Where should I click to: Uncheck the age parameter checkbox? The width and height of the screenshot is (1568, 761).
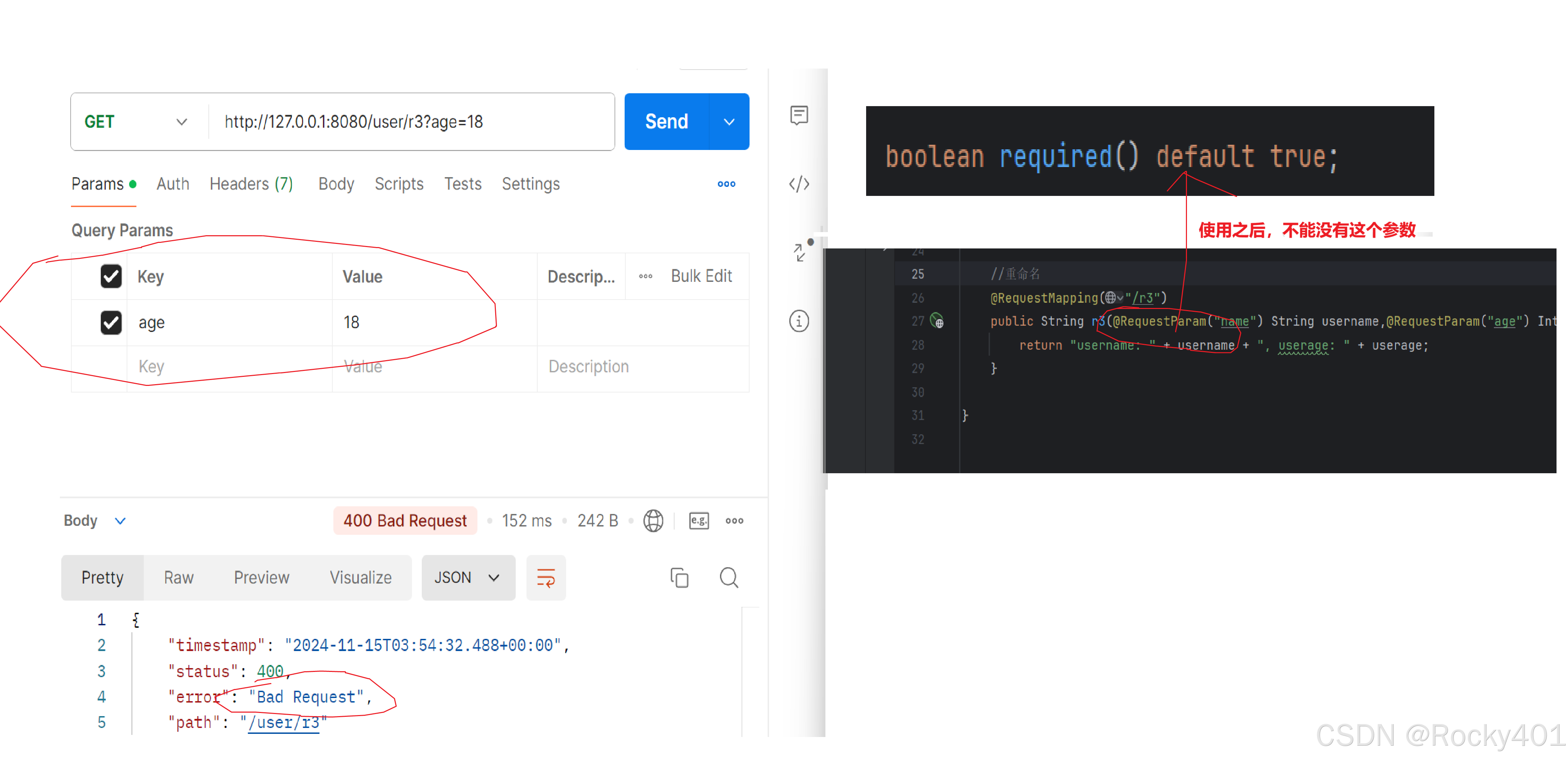click(111, 322)
